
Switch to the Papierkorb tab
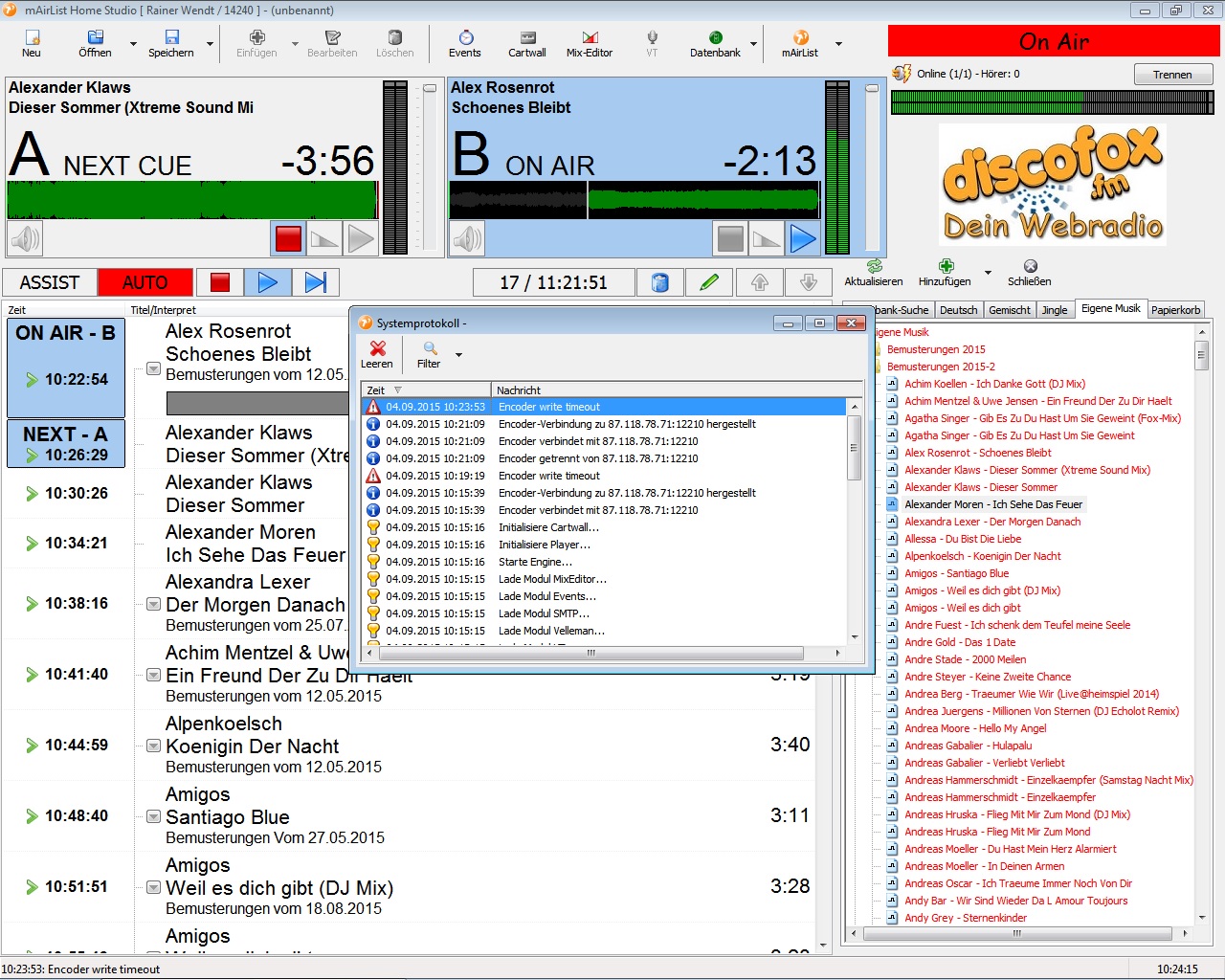(1175, 310)
